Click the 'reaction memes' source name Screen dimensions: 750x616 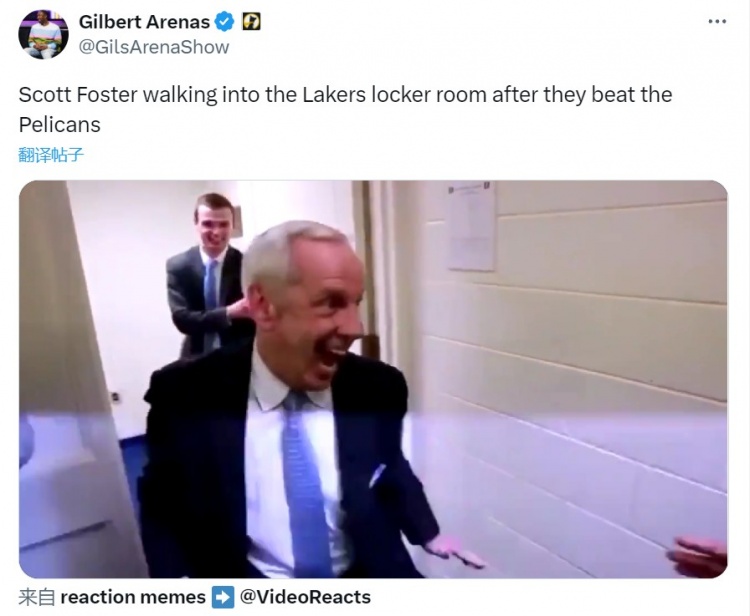[133, 597]
